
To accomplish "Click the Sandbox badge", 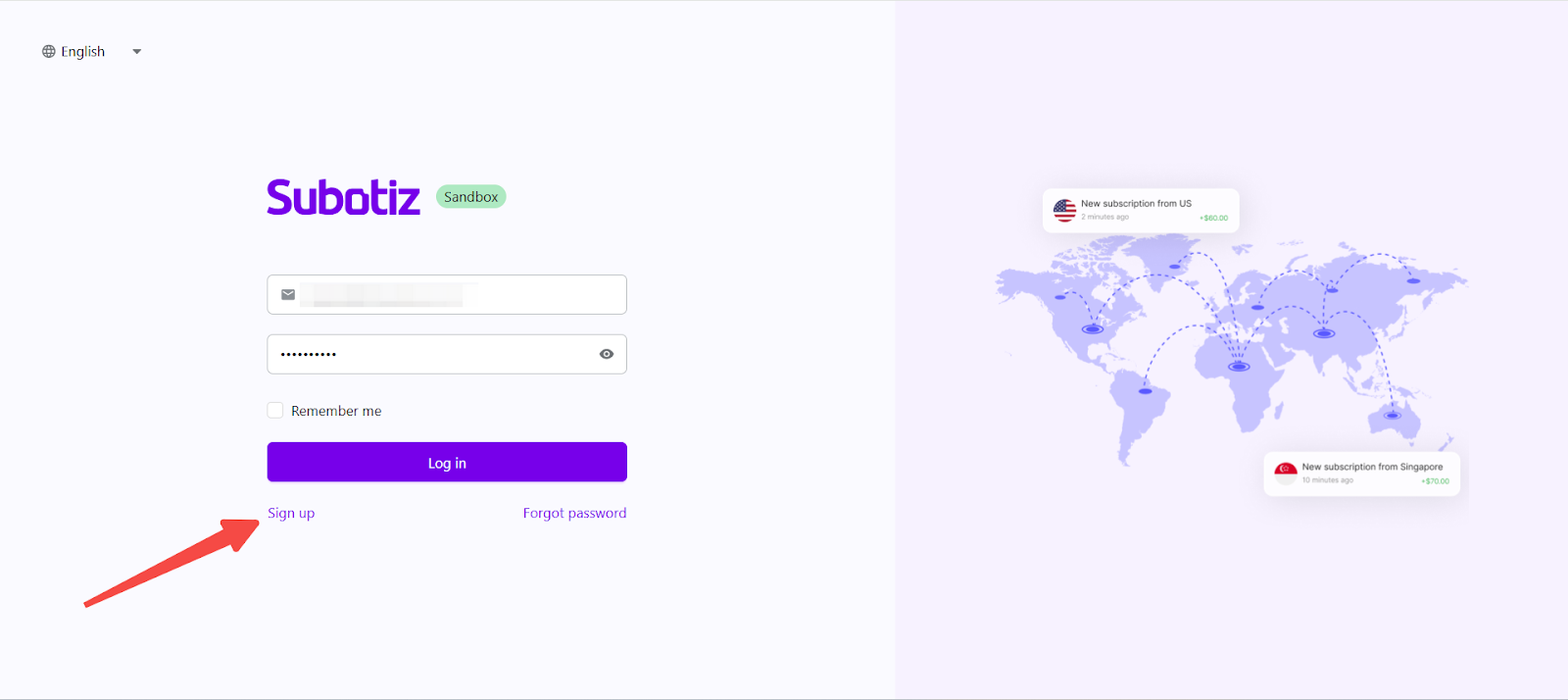I will pos(470,197).
